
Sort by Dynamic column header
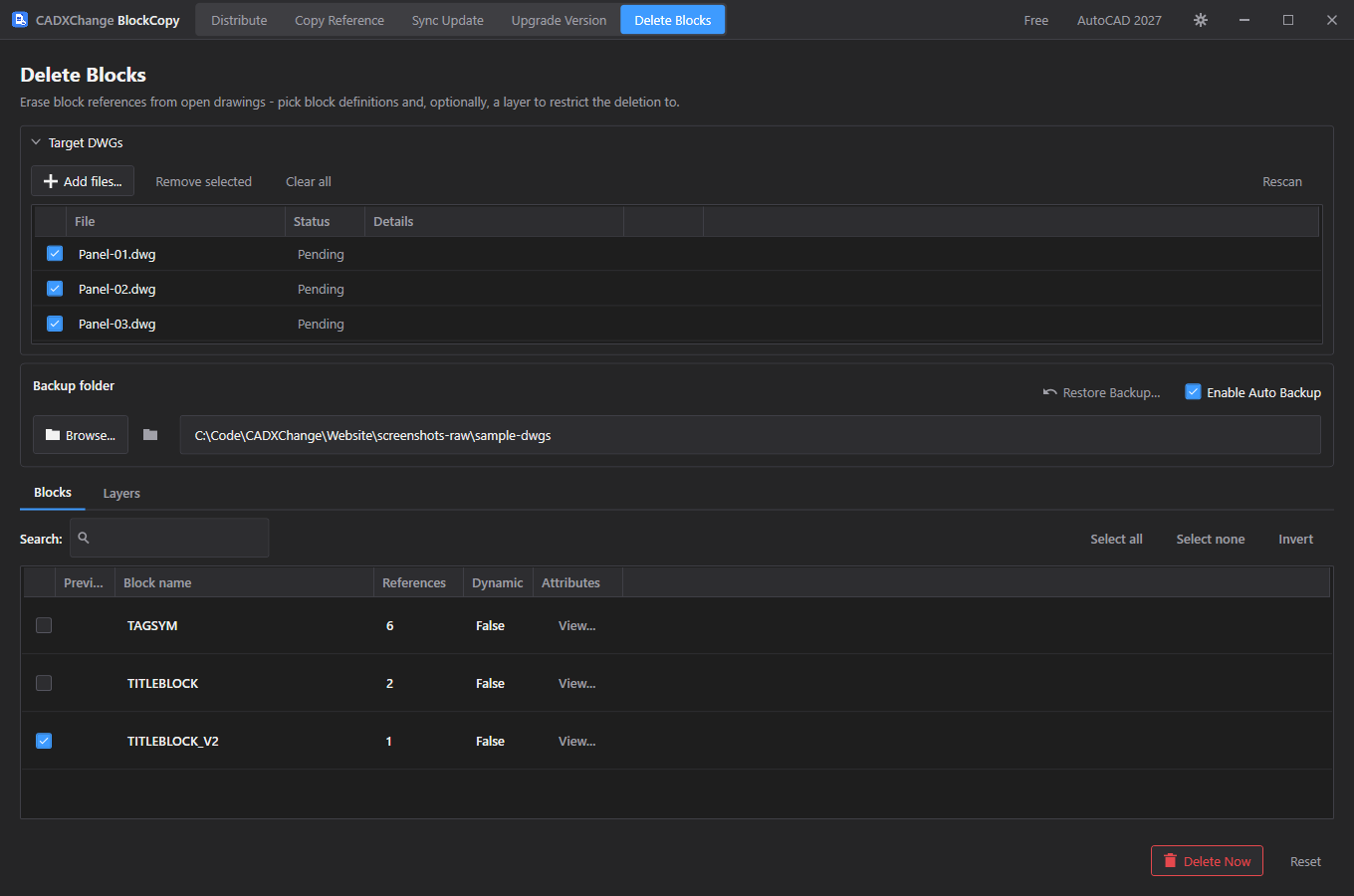point(498,582)
